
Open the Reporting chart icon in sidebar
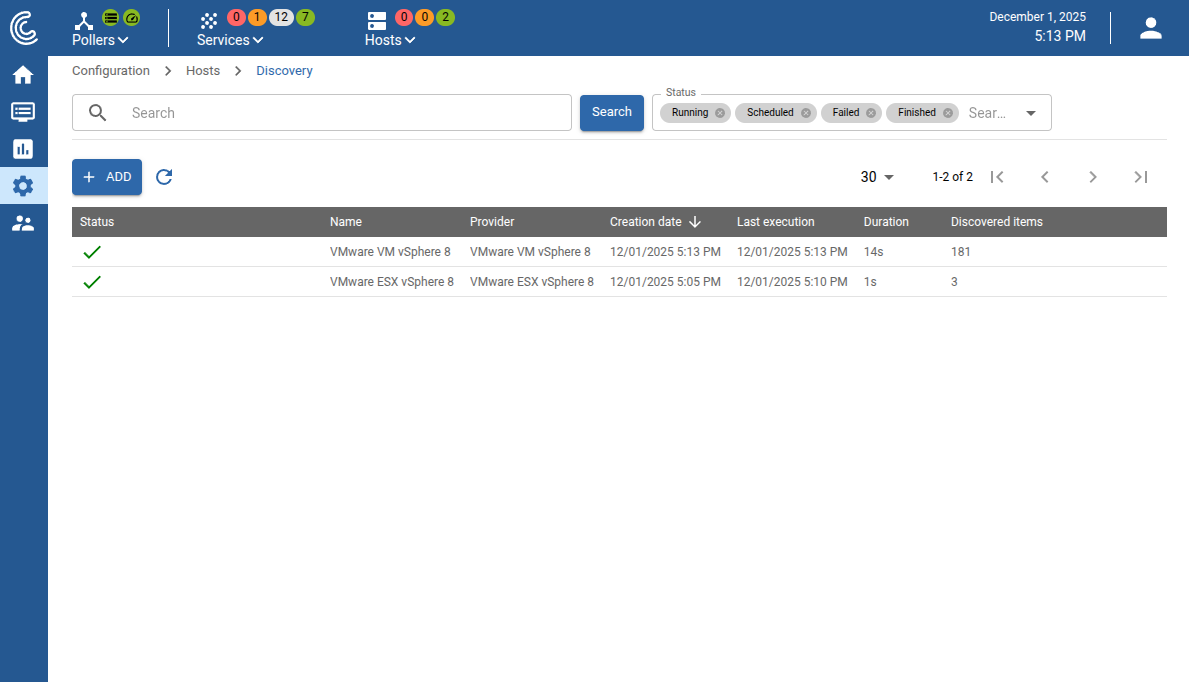tap(23, 149)
